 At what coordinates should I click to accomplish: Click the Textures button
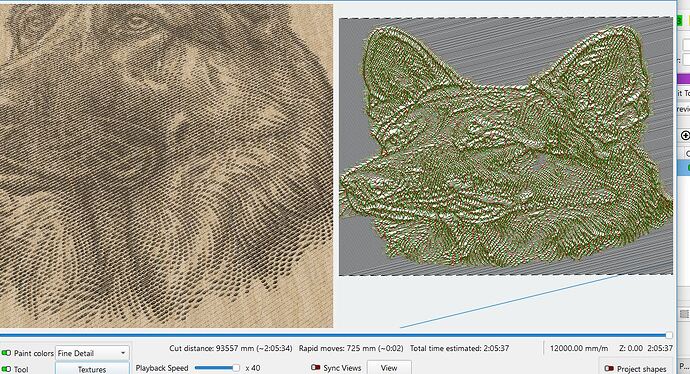92,369
